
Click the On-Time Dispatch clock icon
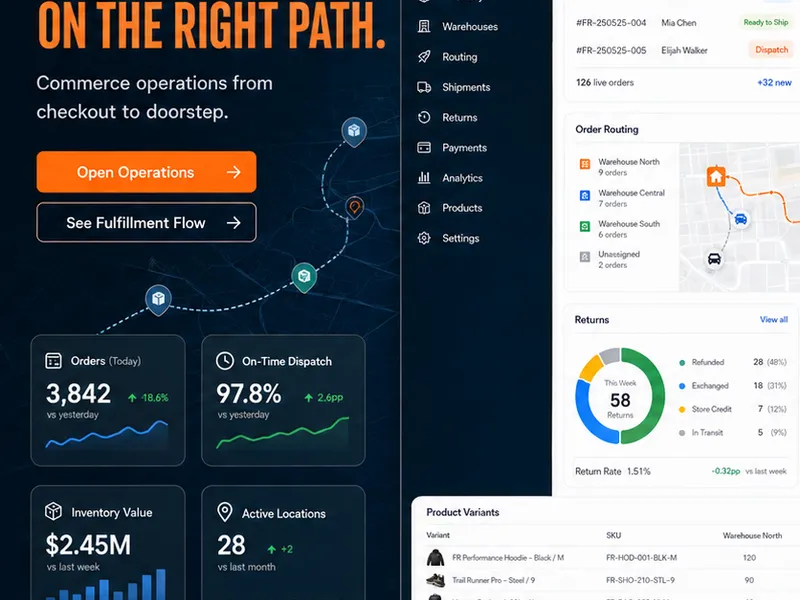(224, 361)
